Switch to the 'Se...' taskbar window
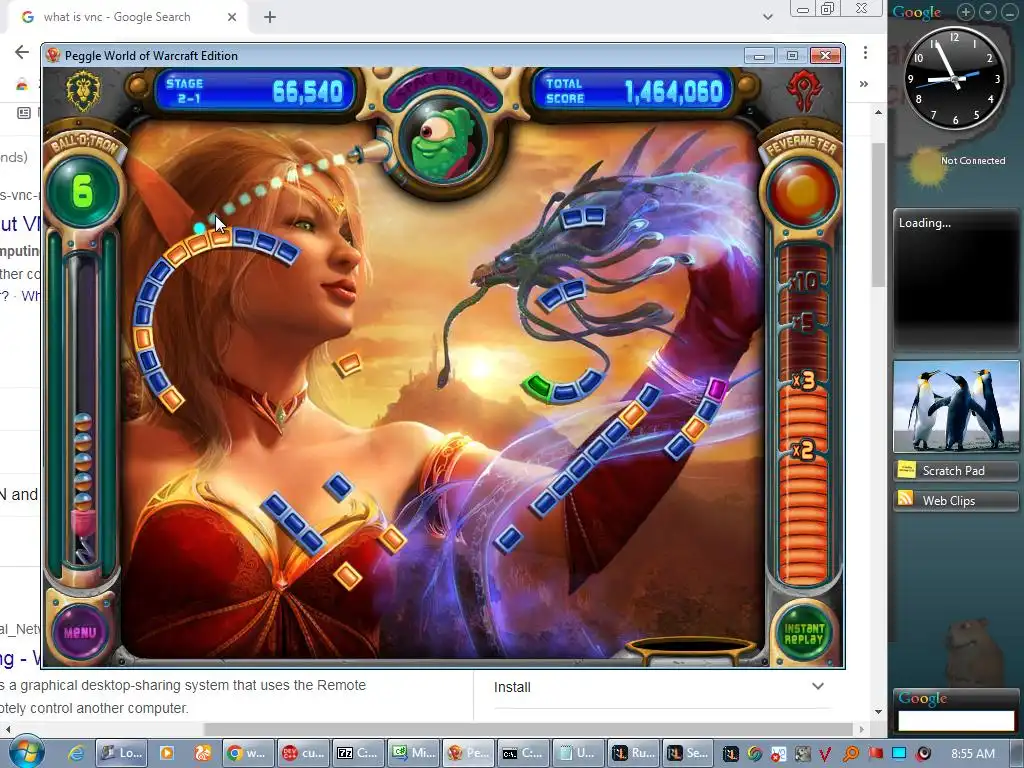Image resolution: width=1024 pixels, height=768 pixels. (686, 753)
